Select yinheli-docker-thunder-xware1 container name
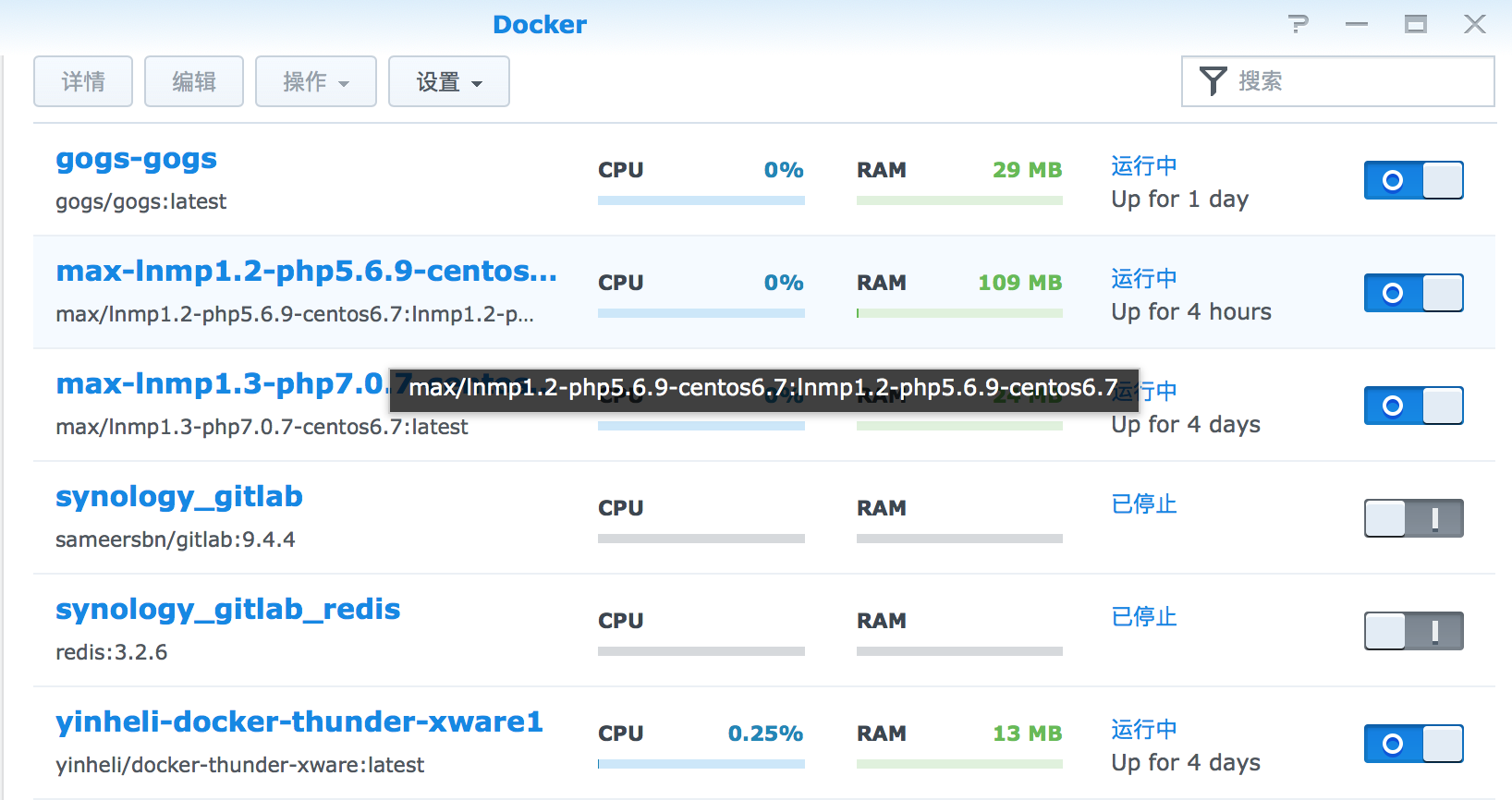This screenshot has height=800, width=1512. click(299, 721)
